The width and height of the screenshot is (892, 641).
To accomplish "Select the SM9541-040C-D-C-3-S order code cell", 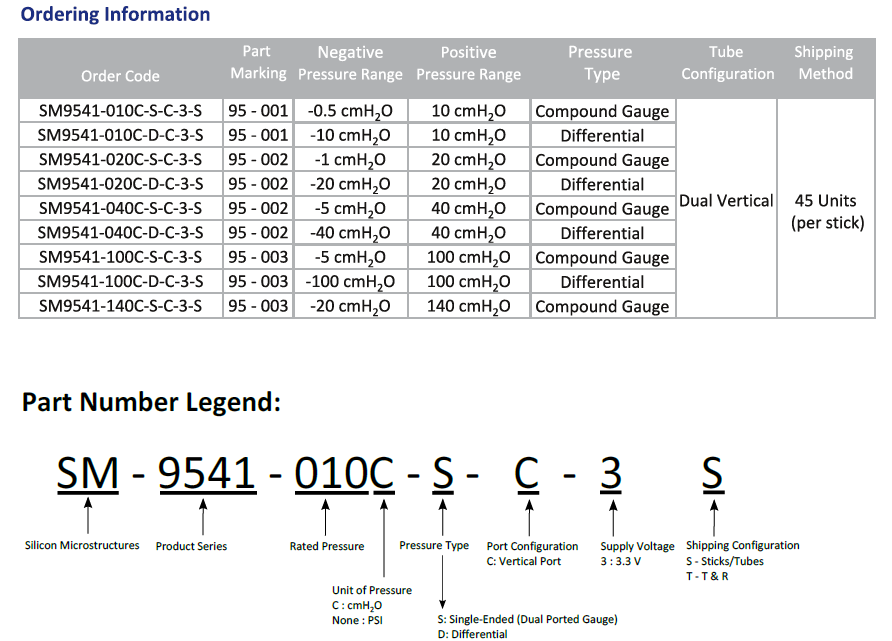I will [x=120, y=233].
